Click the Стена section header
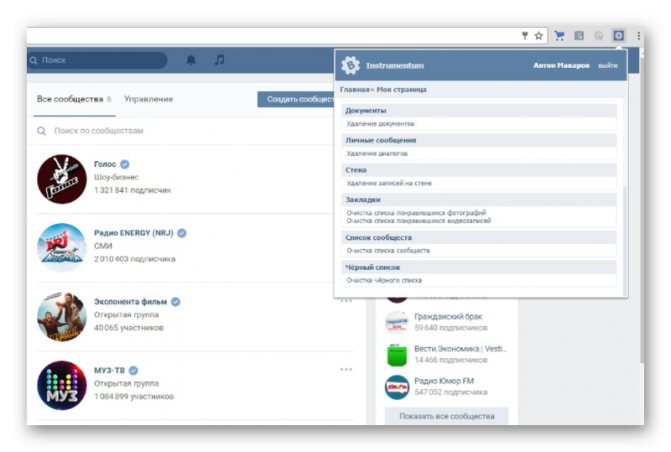Screen dimensions: 671x452 [x=479, y=170]
